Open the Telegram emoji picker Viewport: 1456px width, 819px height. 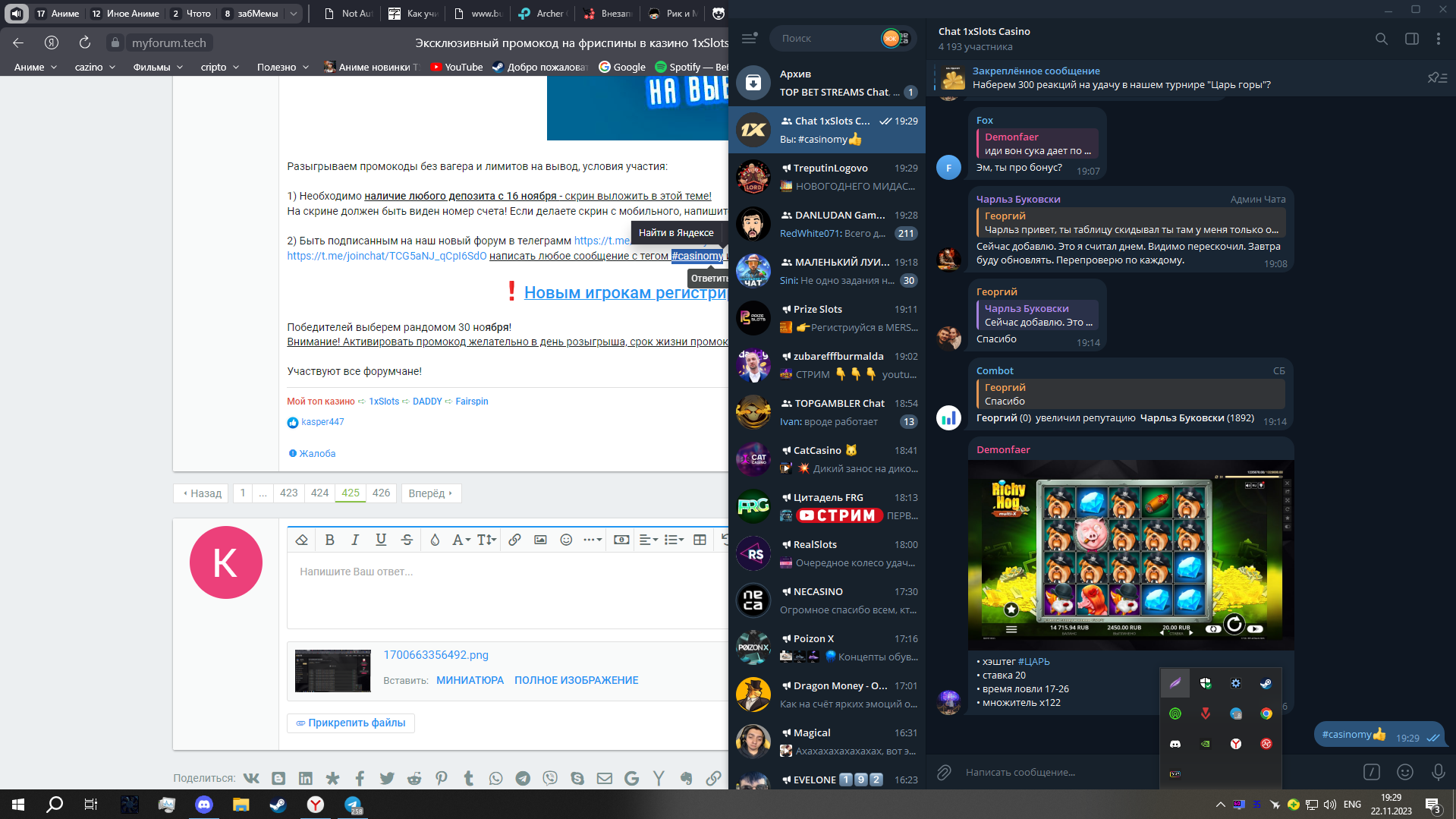point(1405,772)
